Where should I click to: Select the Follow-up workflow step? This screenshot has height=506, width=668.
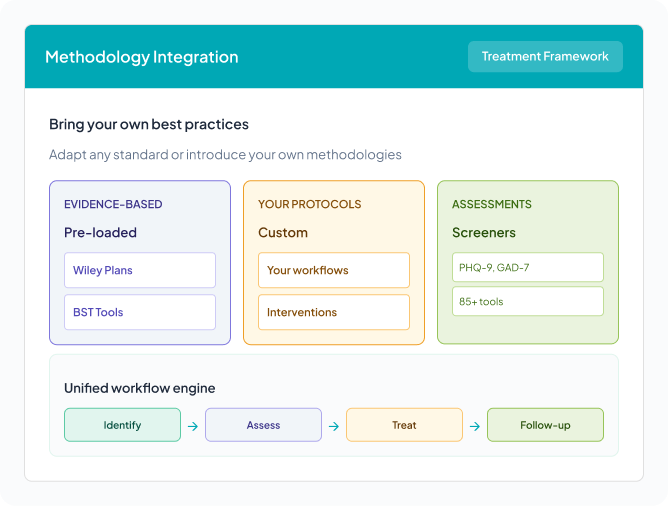545,425
